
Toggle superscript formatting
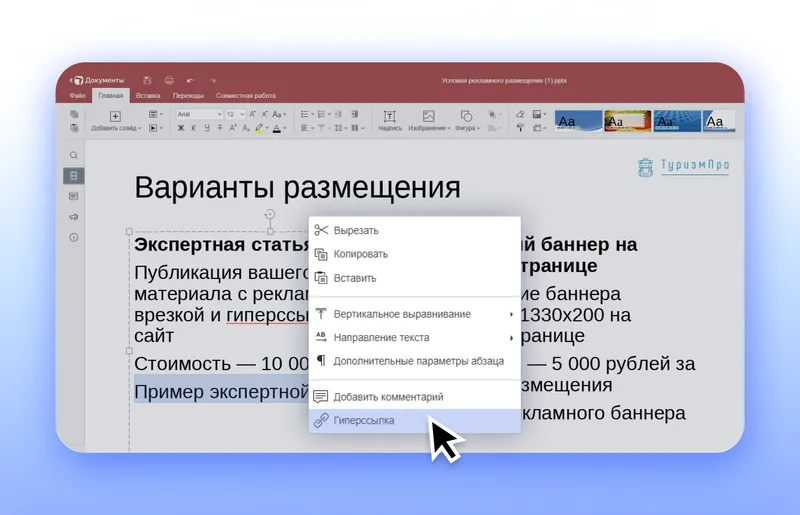tap(233, 128)
